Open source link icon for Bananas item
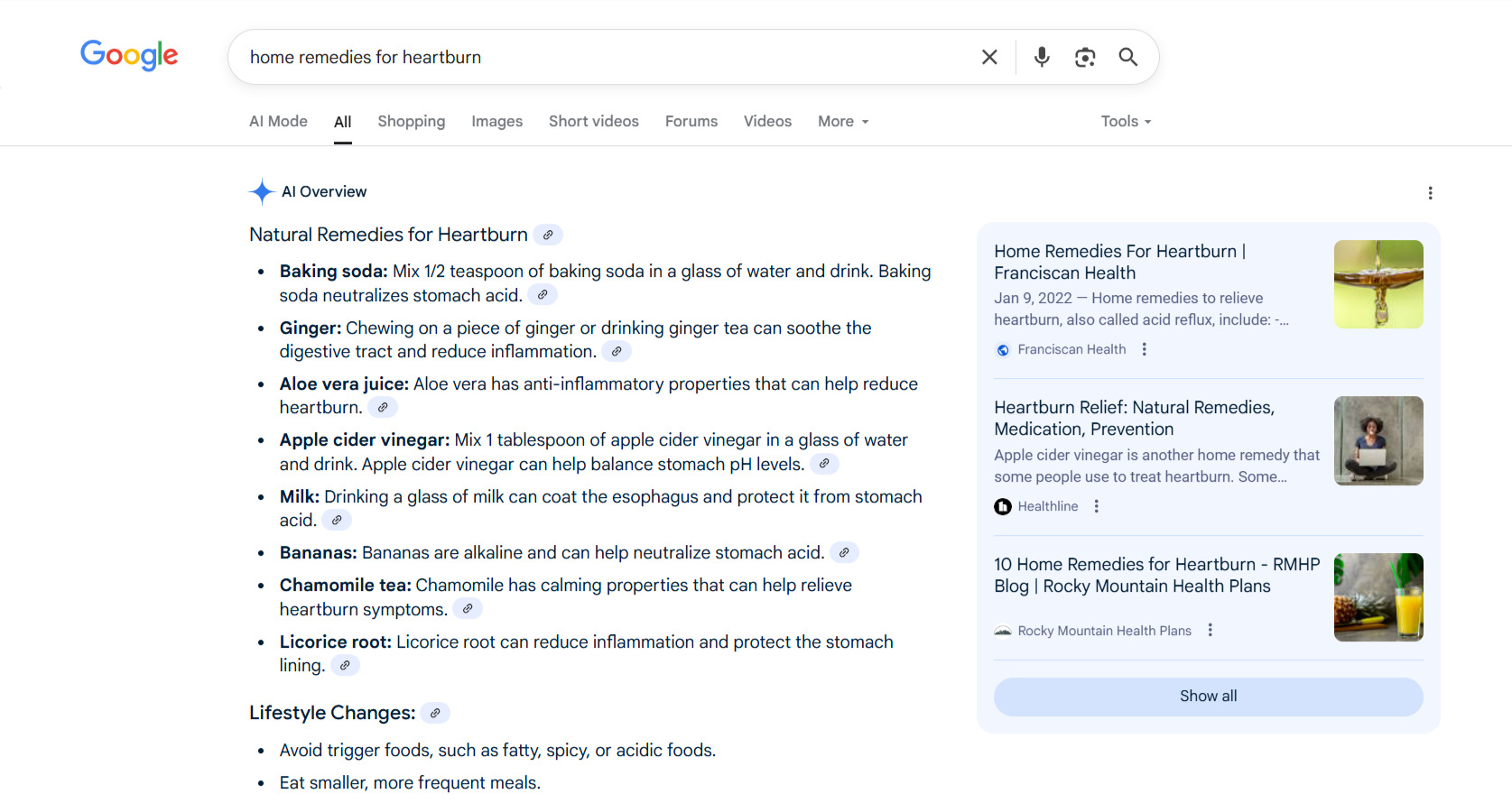 pos(844,552)
